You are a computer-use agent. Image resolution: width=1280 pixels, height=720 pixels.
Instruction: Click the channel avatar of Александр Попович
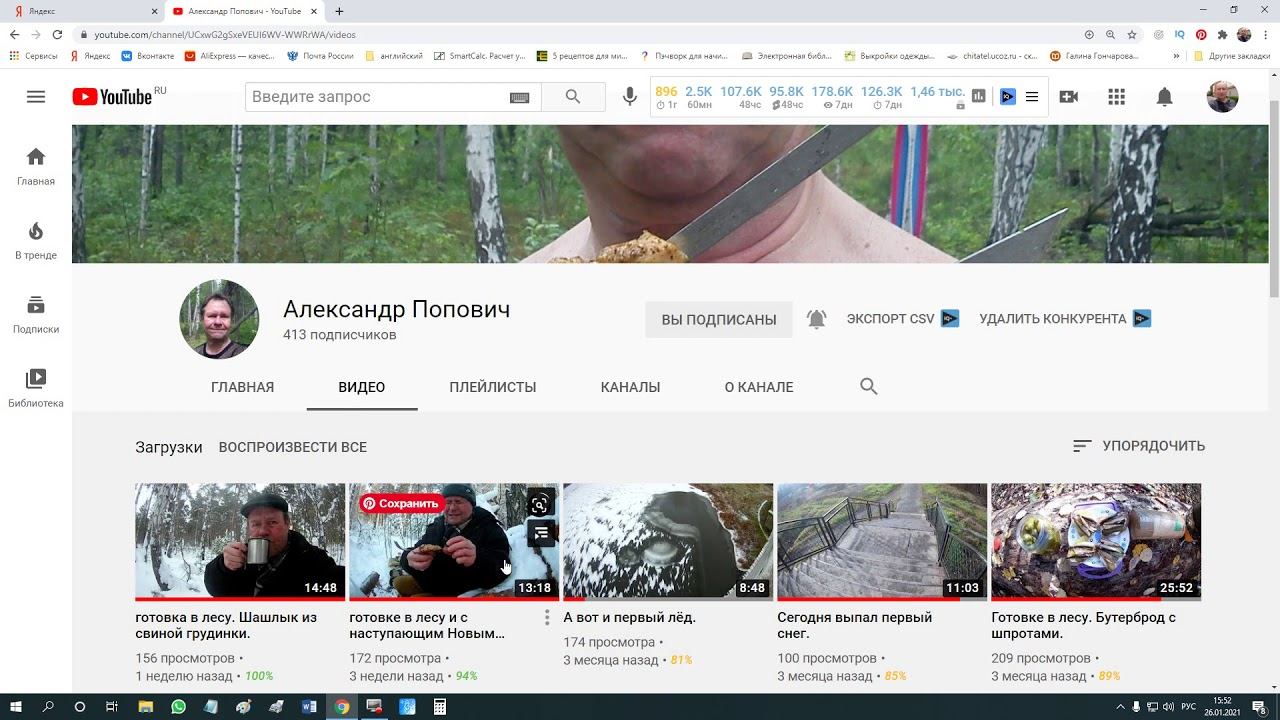[219, 319]
